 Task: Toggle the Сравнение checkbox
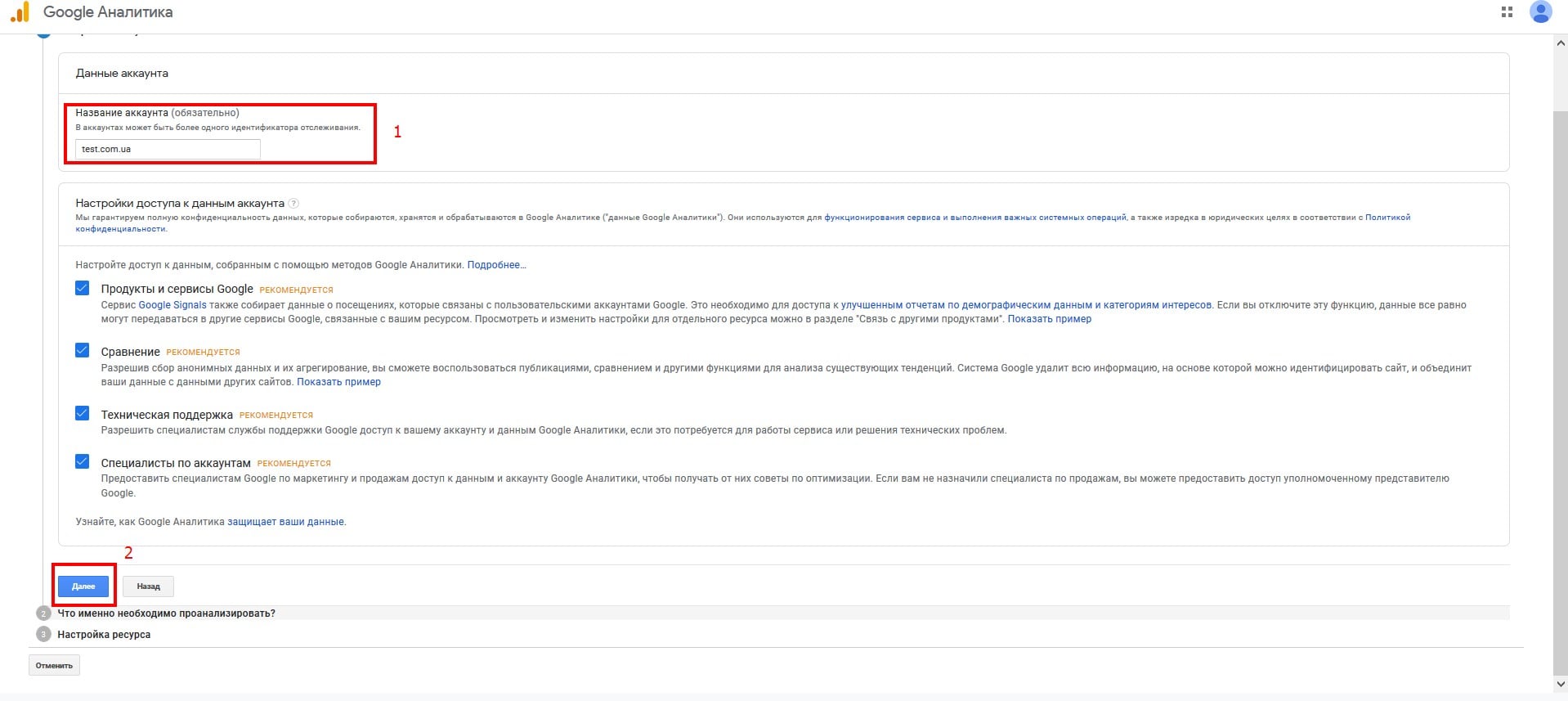pos(83,351)
